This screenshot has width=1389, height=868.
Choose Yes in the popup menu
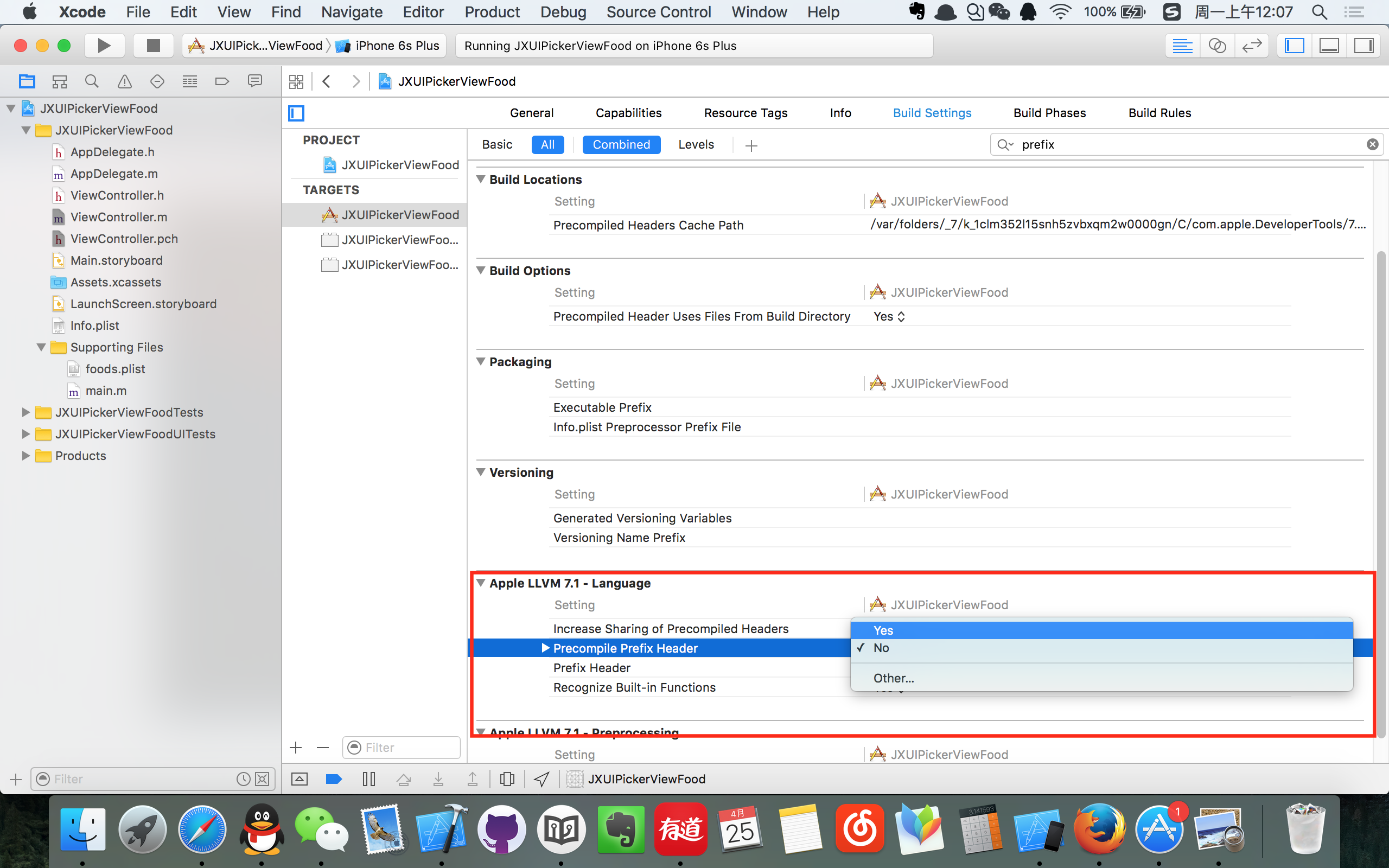[1101, 630]
